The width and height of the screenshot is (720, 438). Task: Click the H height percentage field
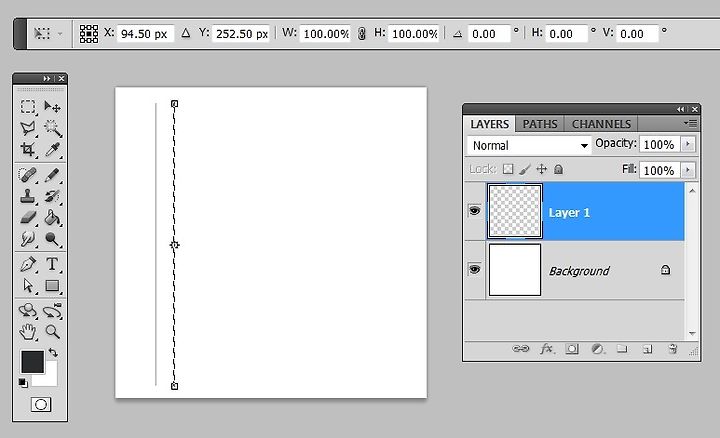(x=414, y=34)
